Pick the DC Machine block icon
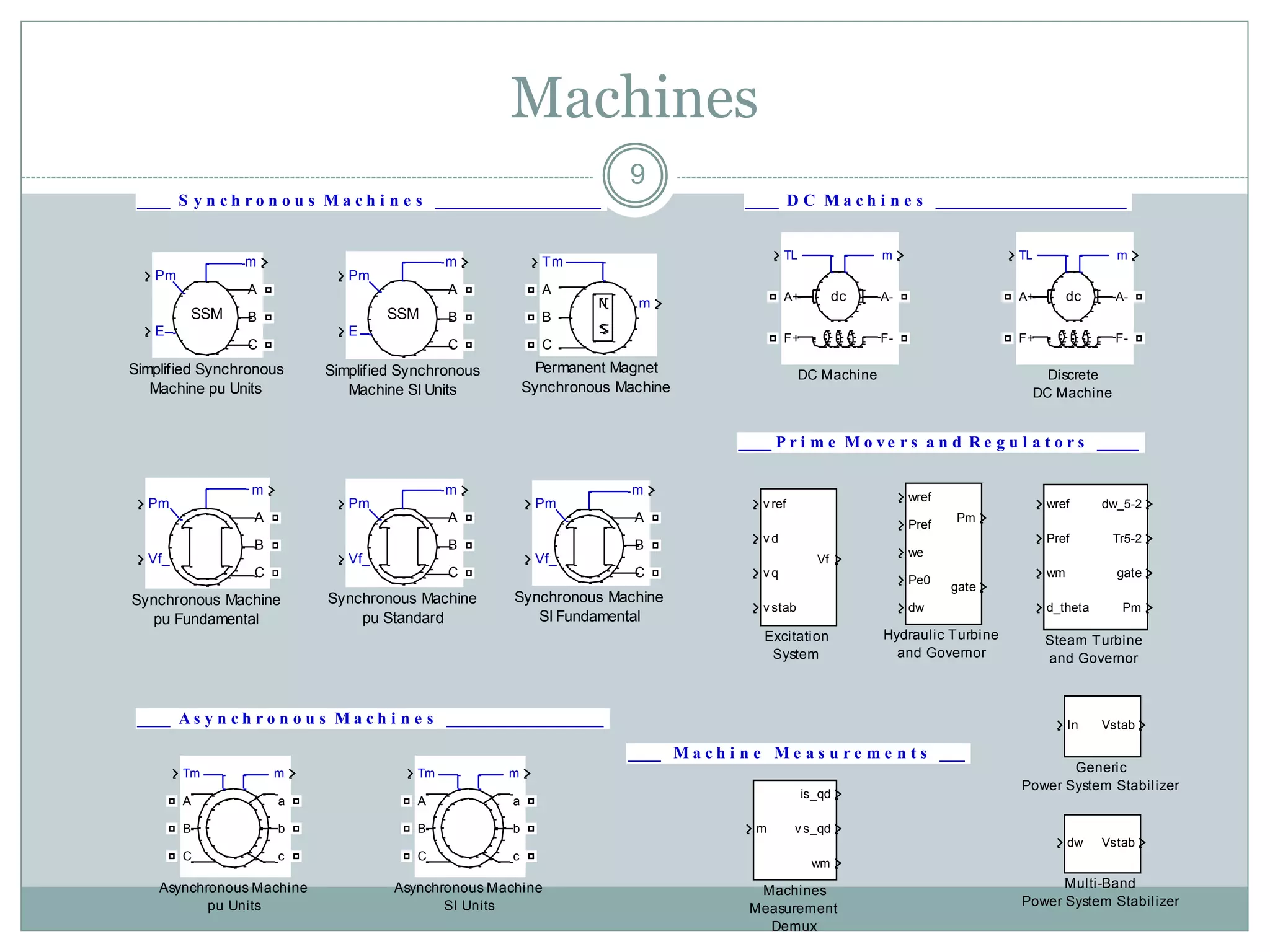 pos(838,297)
